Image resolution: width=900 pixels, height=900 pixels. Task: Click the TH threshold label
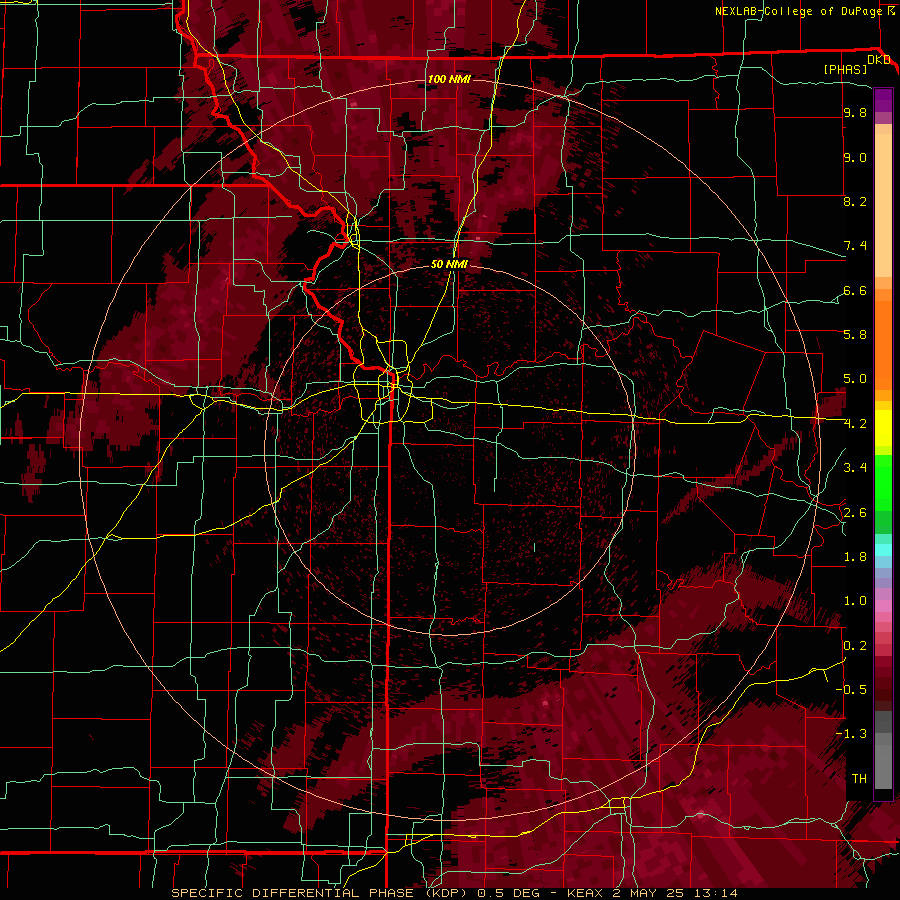click(859, 779)
